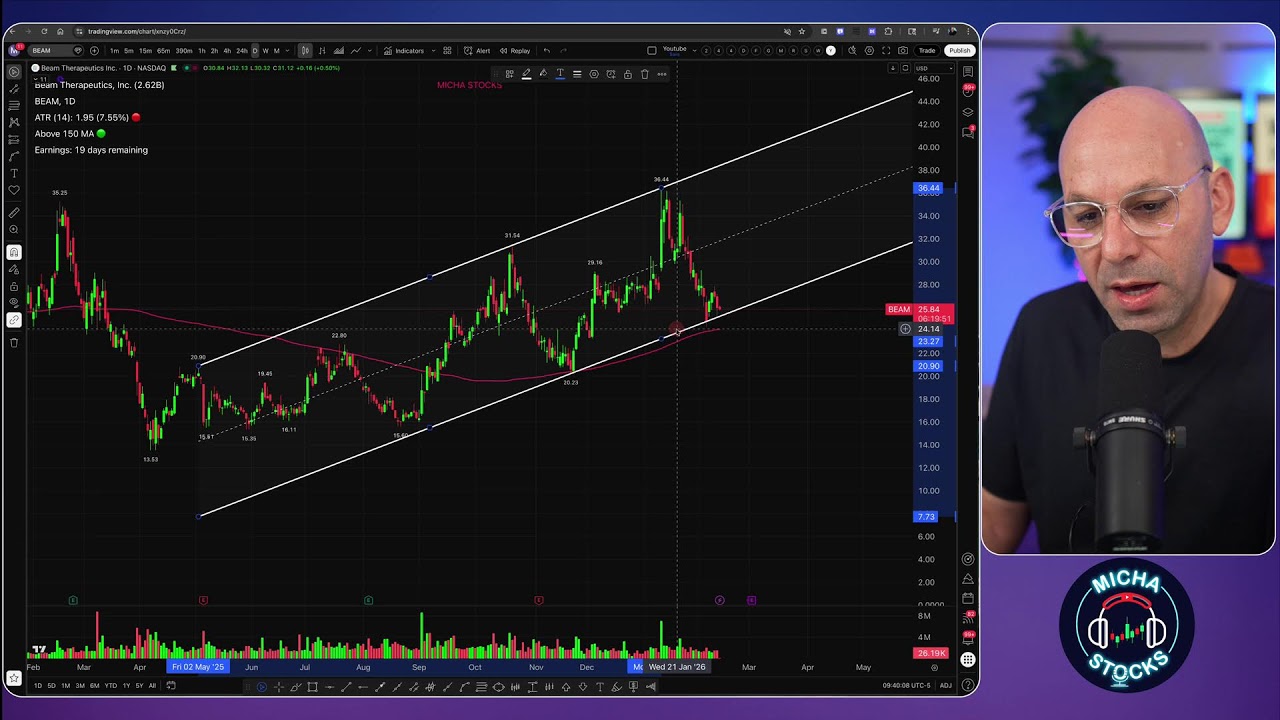
Task: Click the trash icon to remove drawings
Action: [x=14, y=343]
